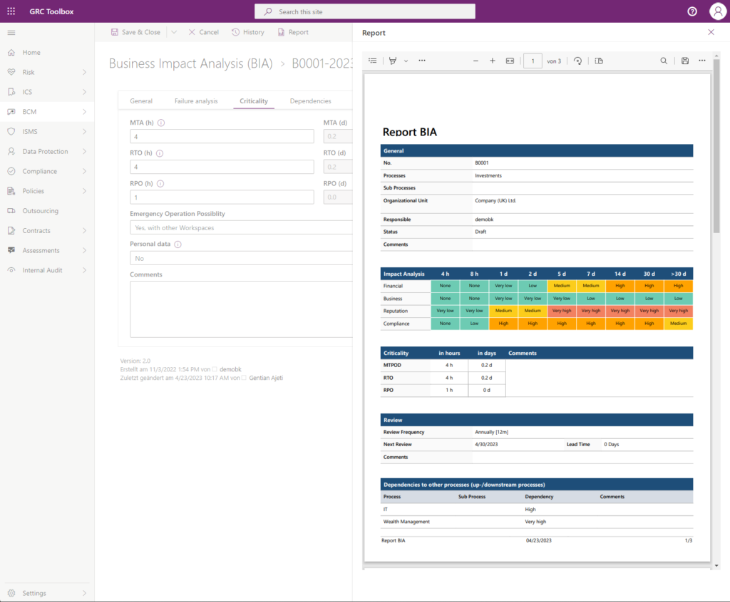Switch to the Failure analysis tab
This screenshot has width=730, height=602.
tap(196, 101)
